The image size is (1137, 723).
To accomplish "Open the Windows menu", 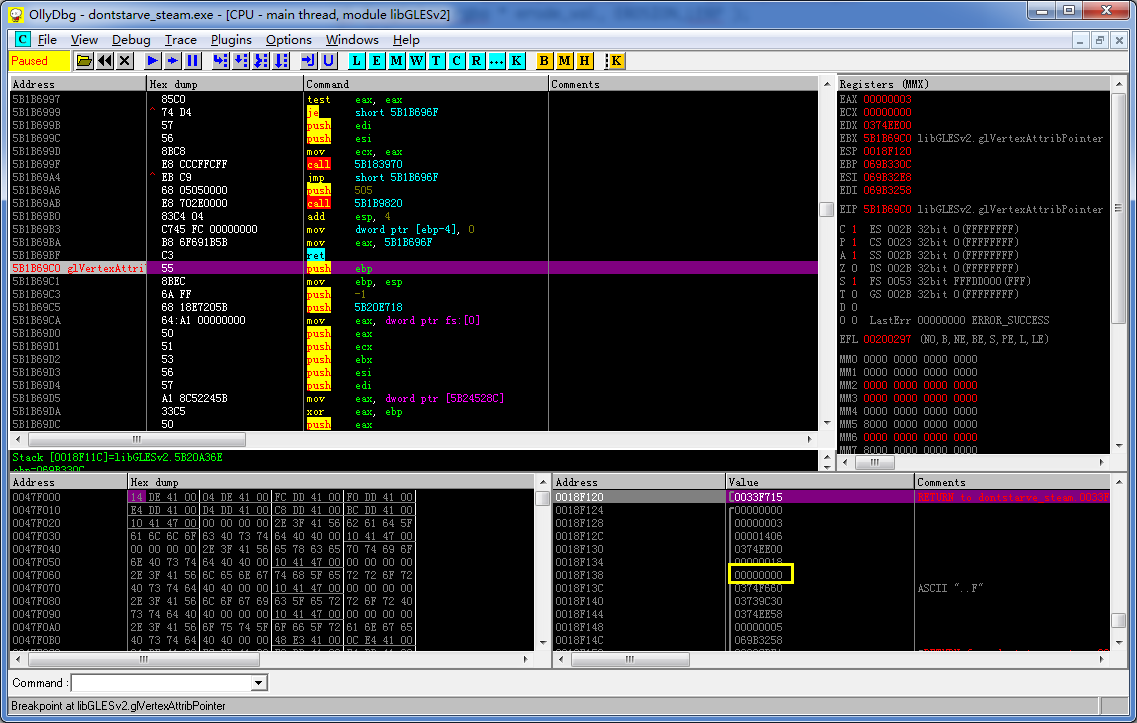I will pyautogui.click(x=352, y=40).
